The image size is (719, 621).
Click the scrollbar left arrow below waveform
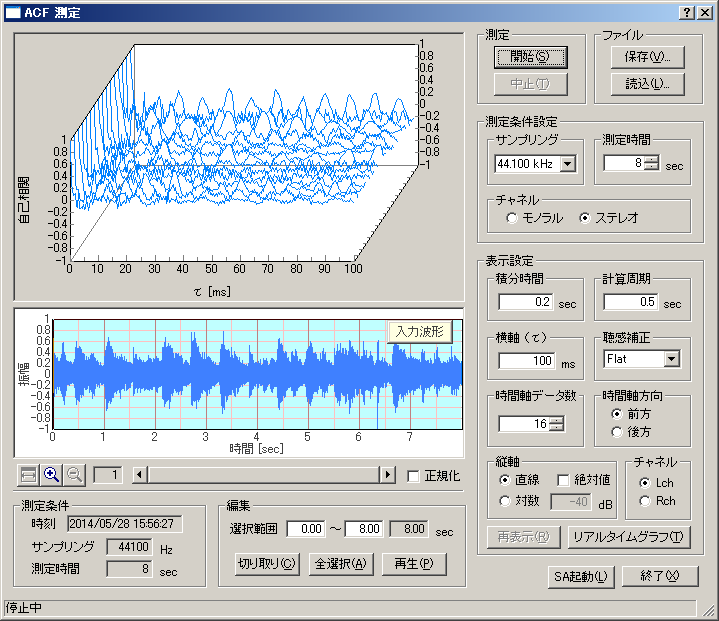140,475
